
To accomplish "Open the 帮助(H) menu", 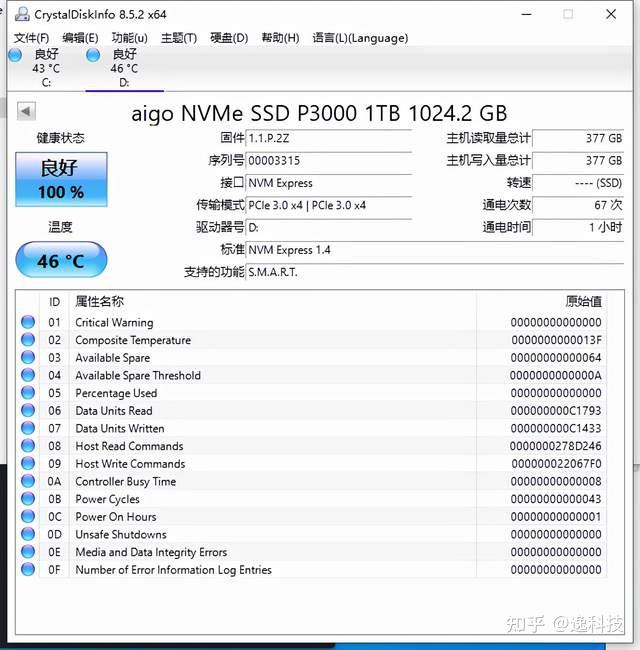I will click(x=280, y=38).
